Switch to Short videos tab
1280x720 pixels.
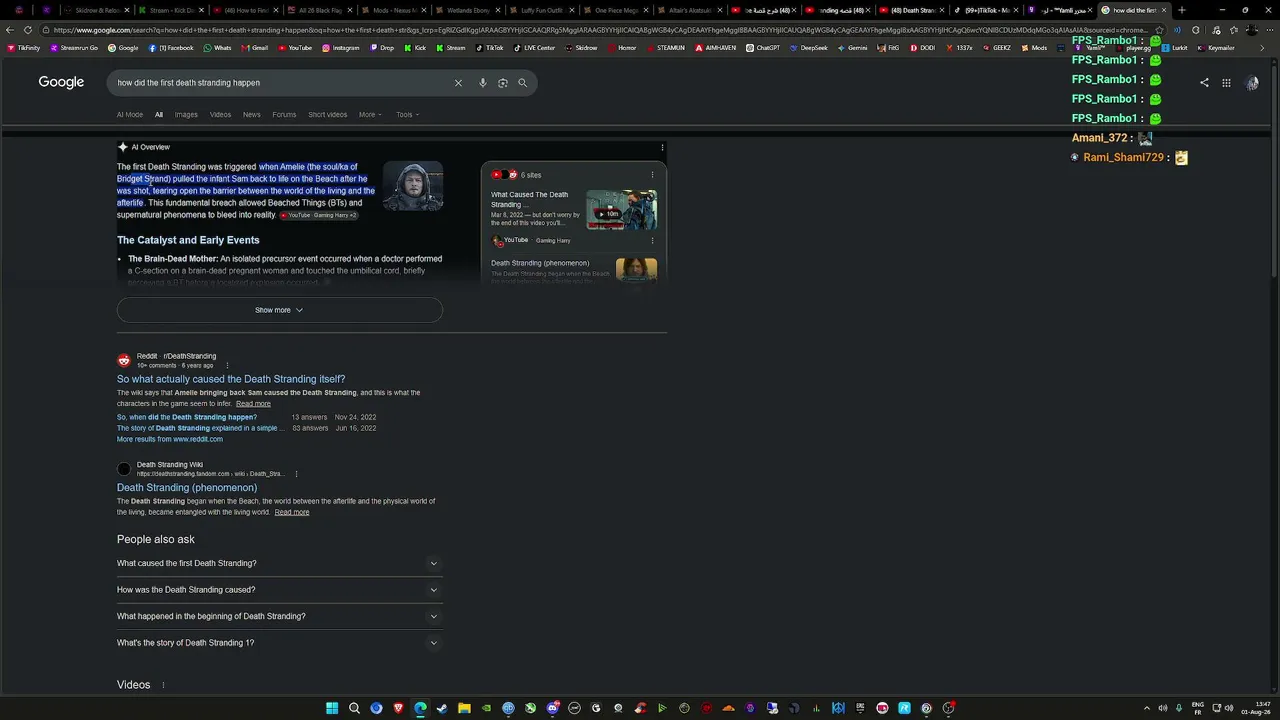coord(328,114)
